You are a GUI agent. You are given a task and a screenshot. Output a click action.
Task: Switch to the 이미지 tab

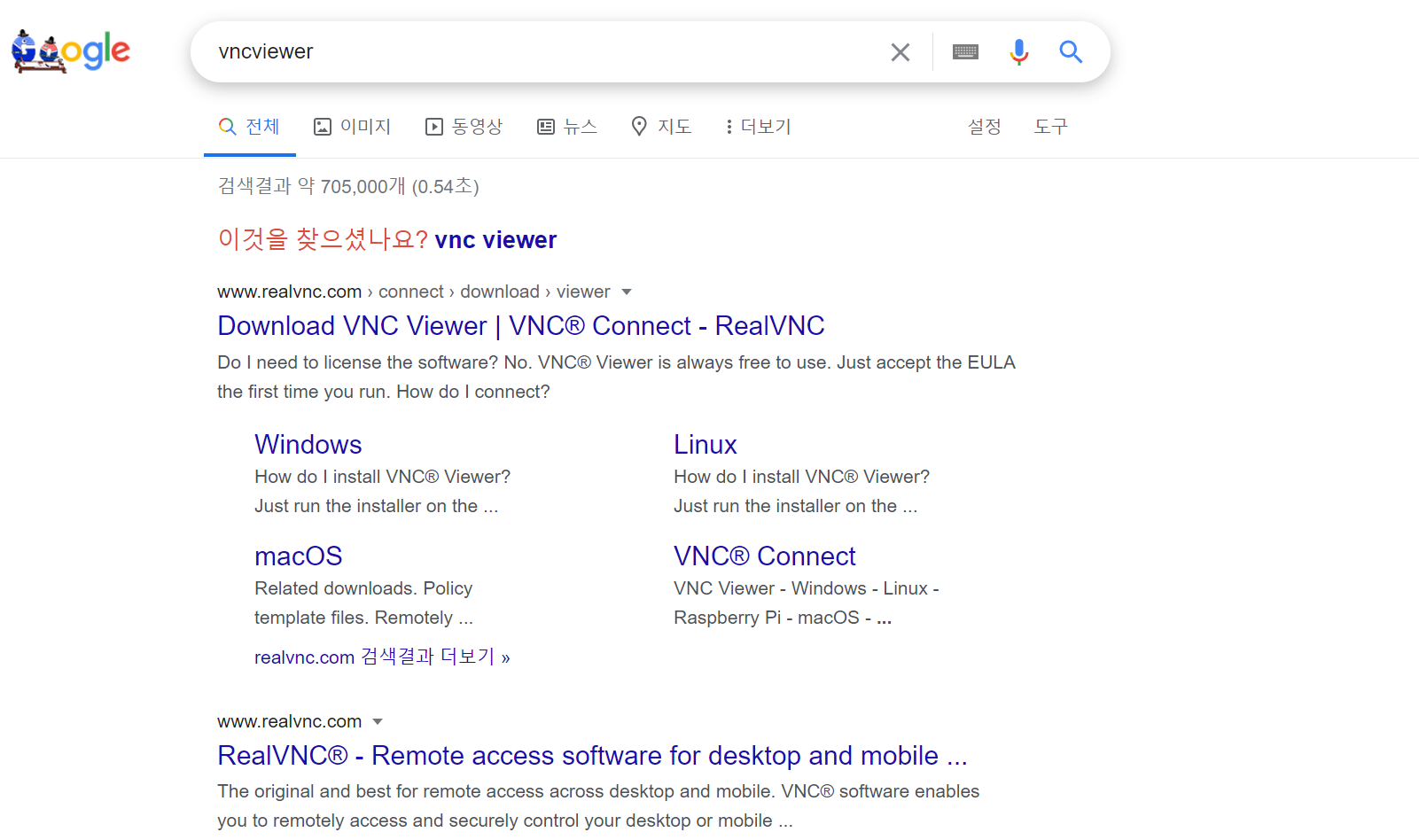[x=353, y=127]
